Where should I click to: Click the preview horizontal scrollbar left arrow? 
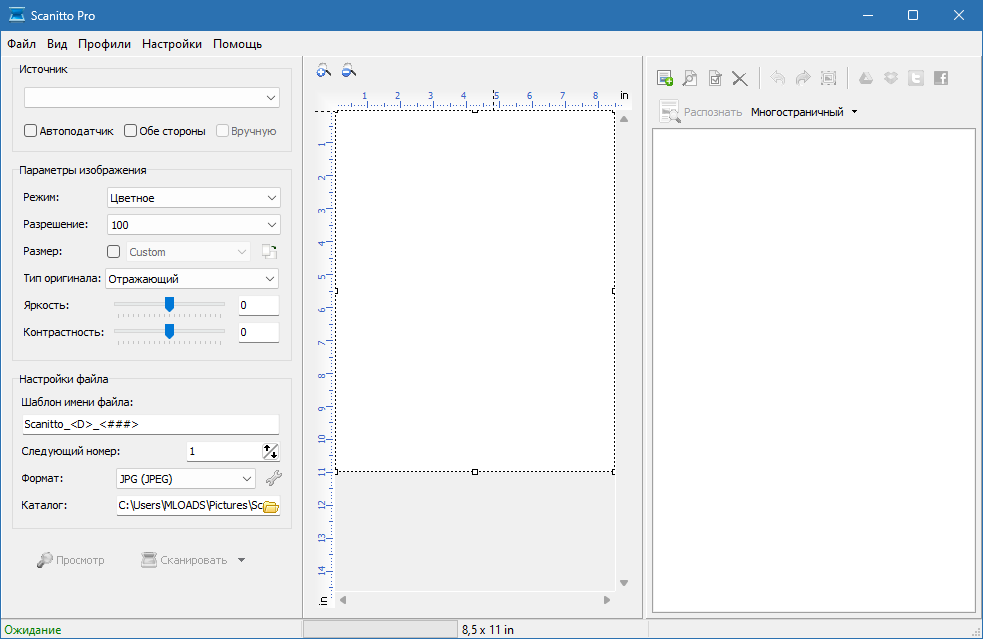pyautogui.click(x=343, y=600)
